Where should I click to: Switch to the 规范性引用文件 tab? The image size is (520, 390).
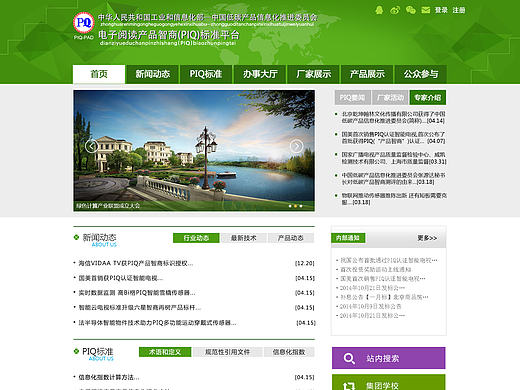pos(227,352)
